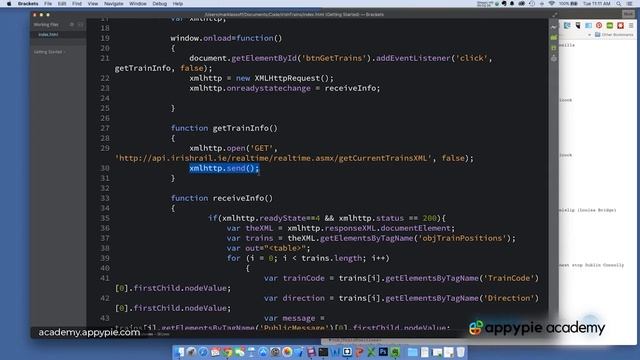Open Microsoft Word from the Dock
640x360 pixels.
[x=336, y=351]
